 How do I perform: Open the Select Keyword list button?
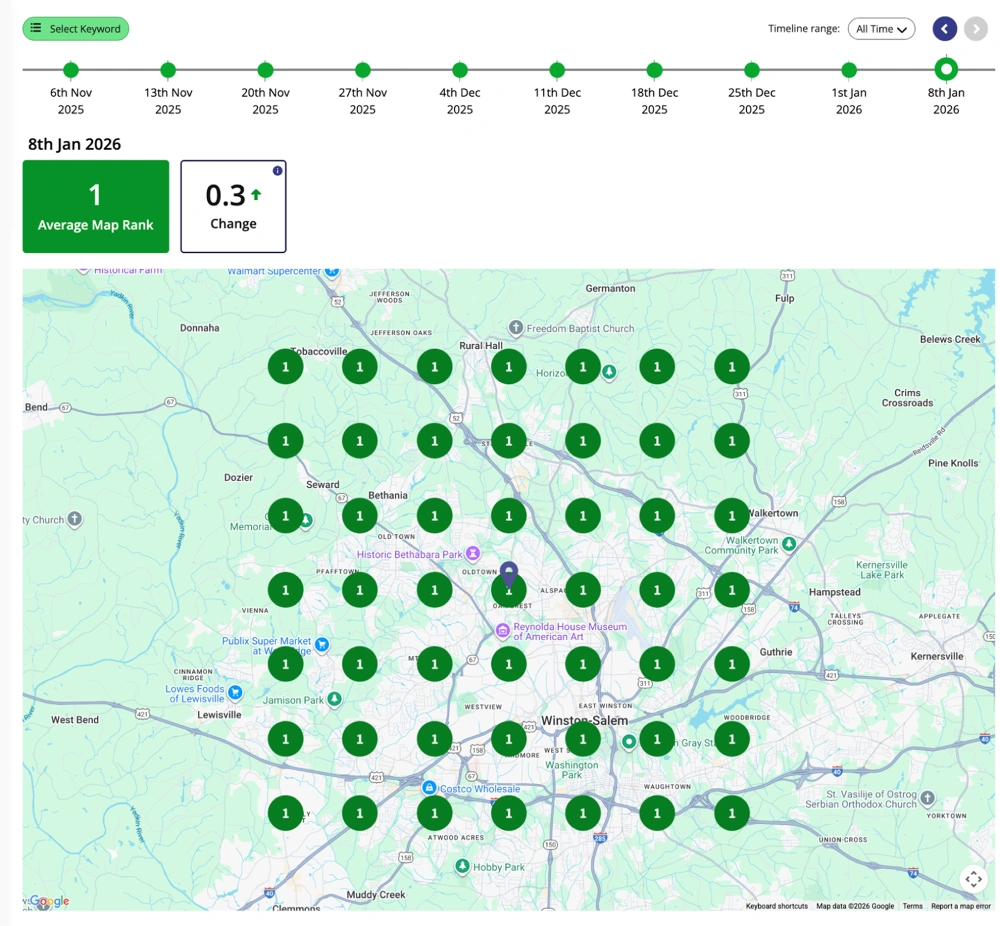tap(76, 29)
